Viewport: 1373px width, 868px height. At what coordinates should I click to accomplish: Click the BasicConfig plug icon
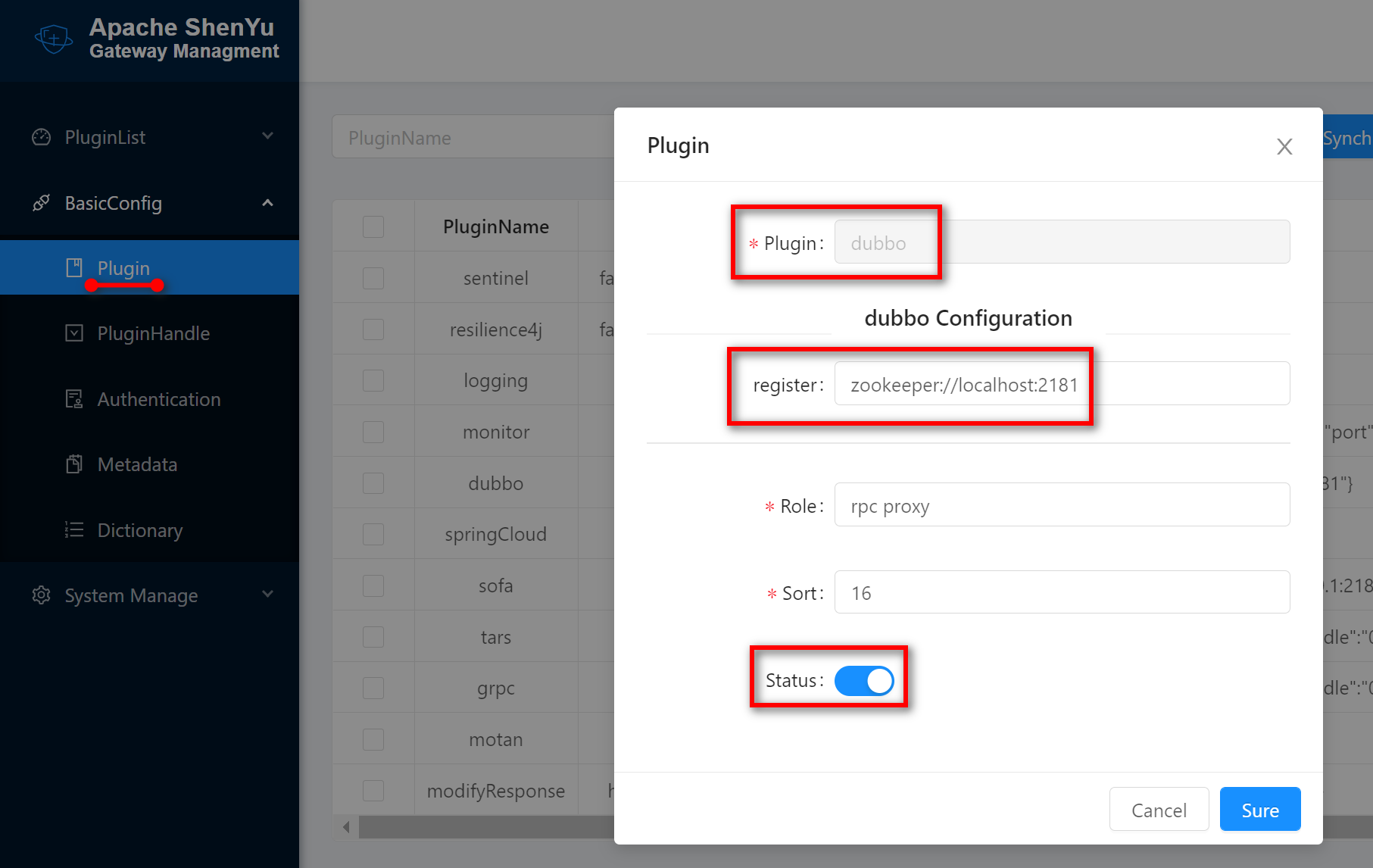[42, 203]
